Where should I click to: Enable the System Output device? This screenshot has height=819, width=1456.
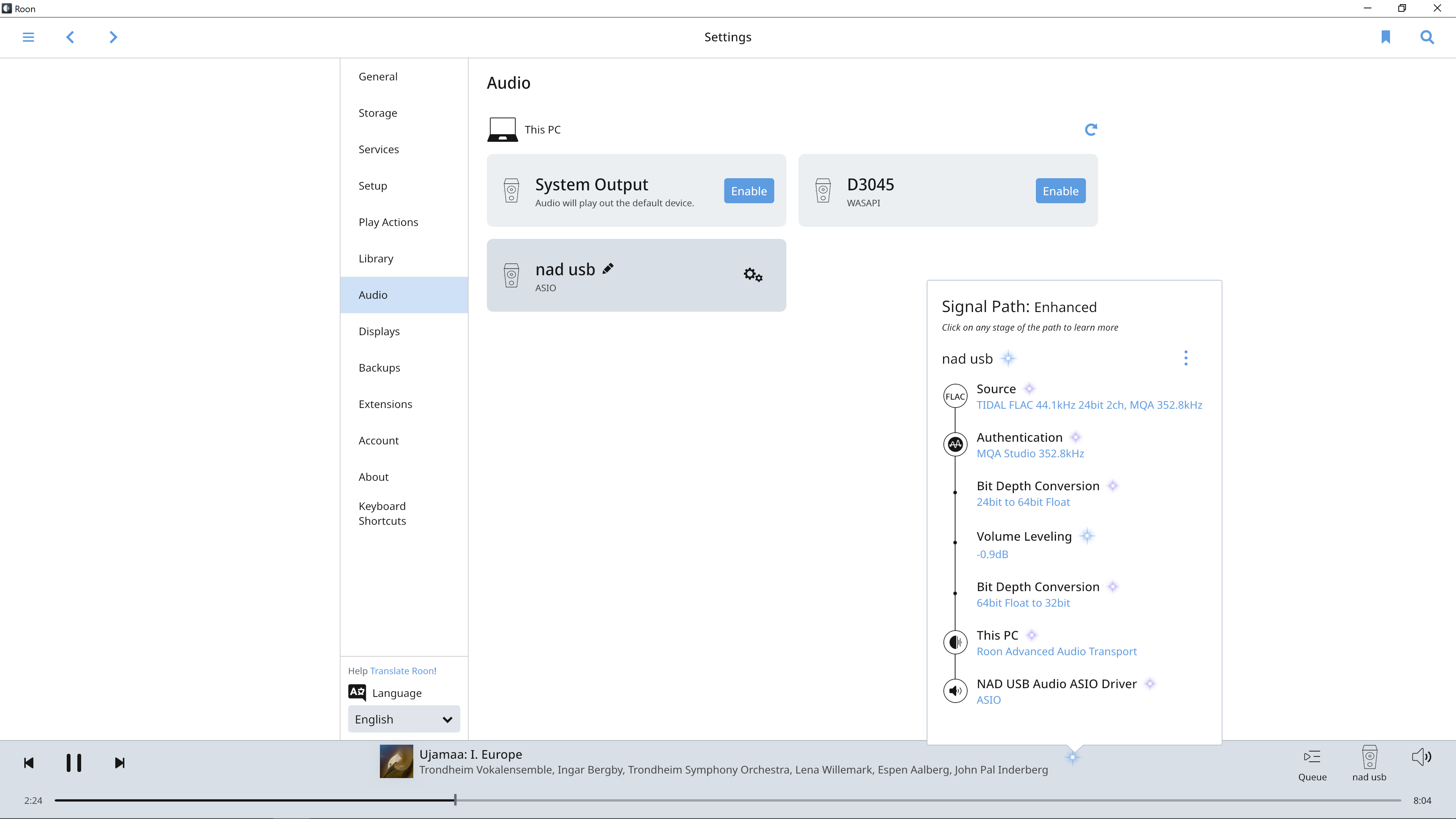tap(748, 191)
